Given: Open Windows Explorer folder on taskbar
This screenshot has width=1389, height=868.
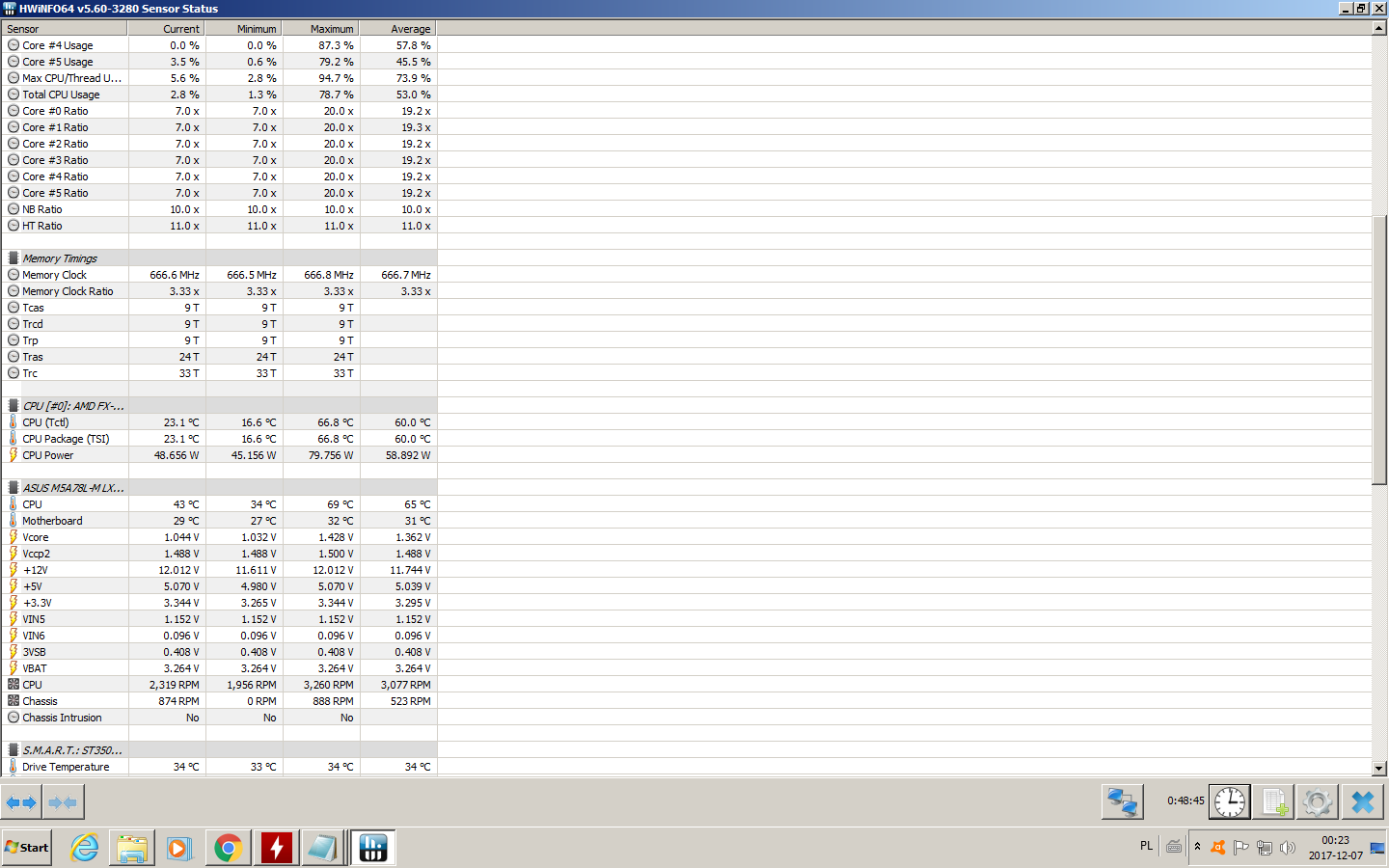Looking at the screenshot, I should 132,848.
